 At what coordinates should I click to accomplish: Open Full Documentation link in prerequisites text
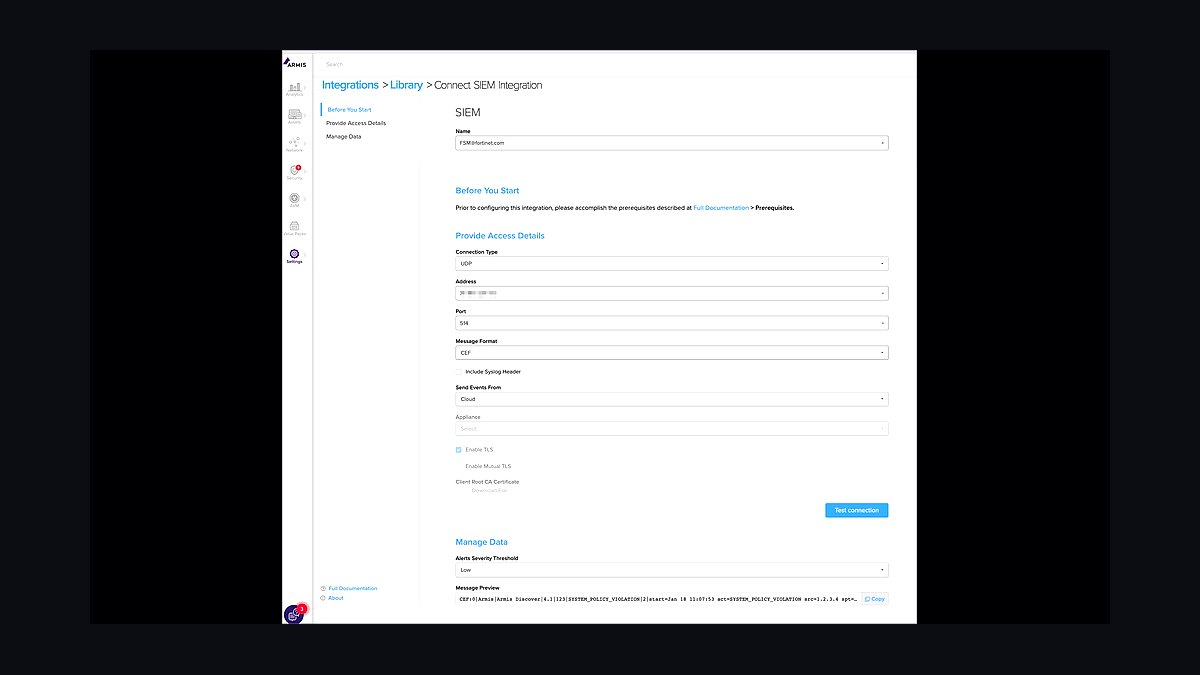click(721, 208)
